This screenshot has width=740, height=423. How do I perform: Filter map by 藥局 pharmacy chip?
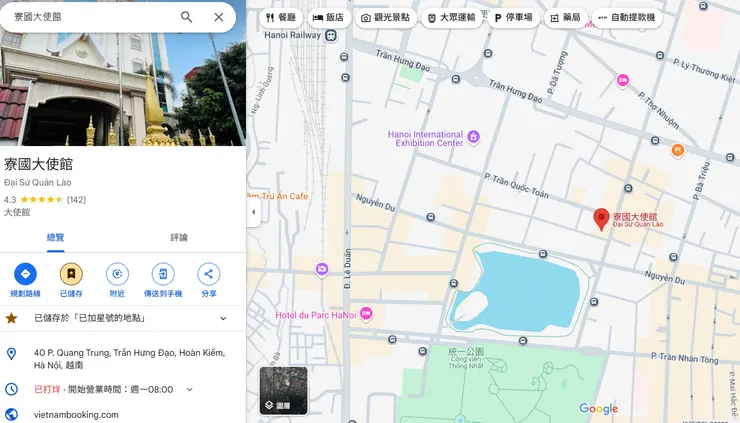point(565,17)
